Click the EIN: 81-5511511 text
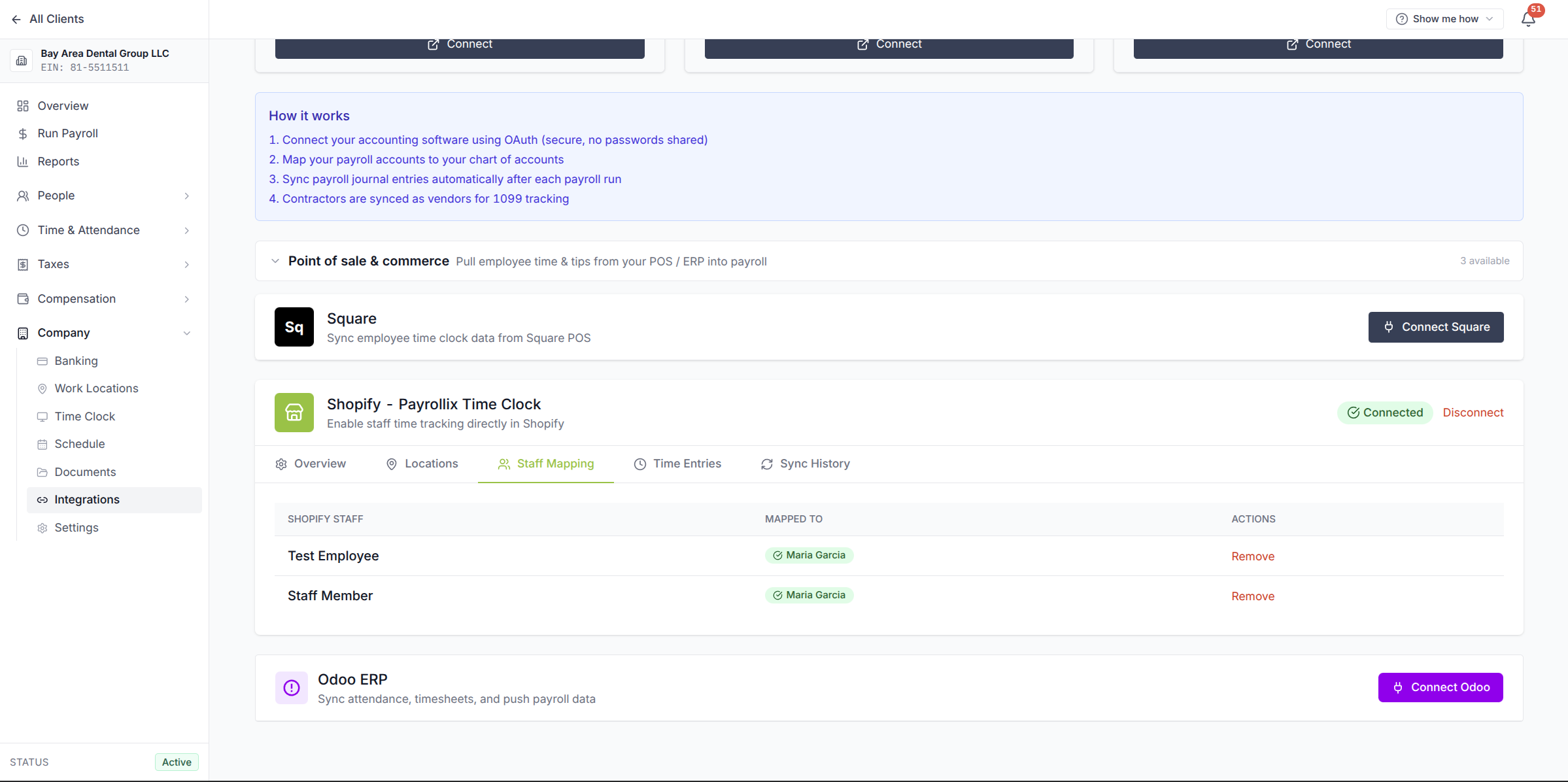 click(x=85, y=67)
